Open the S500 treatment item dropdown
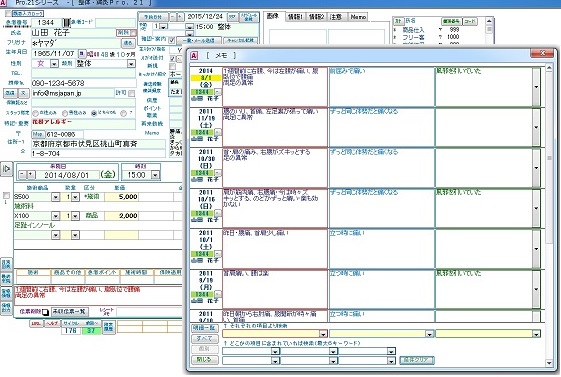 55,197
